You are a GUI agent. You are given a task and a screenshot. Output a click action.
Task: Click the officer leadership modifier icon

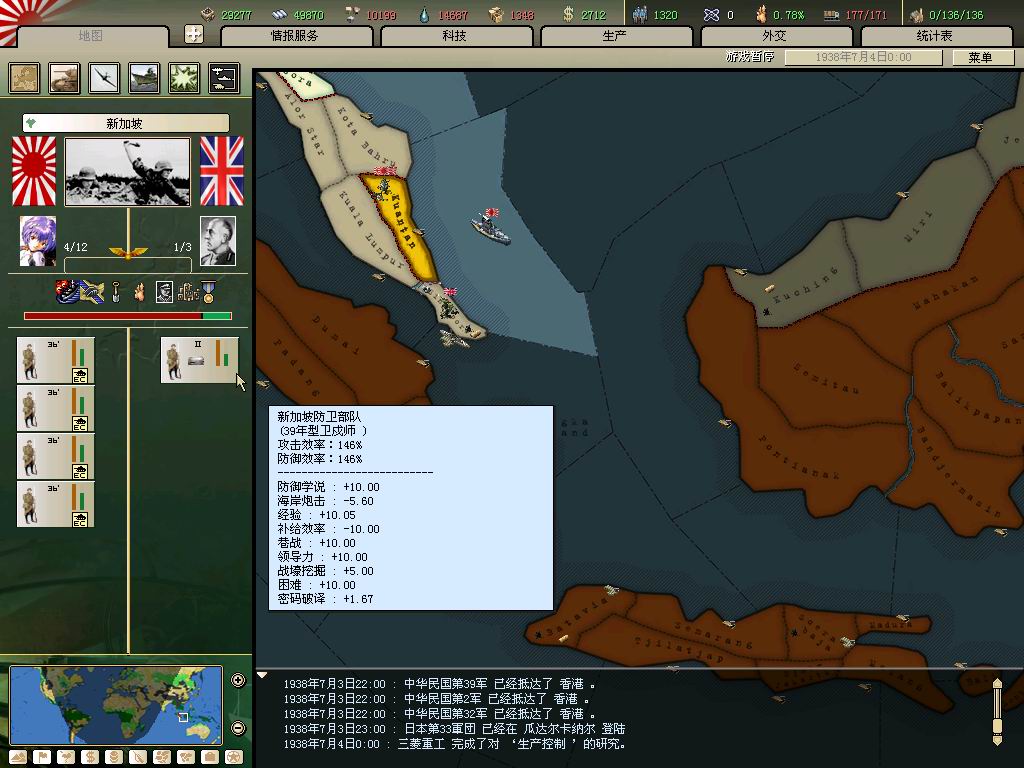tap(164, 292)
